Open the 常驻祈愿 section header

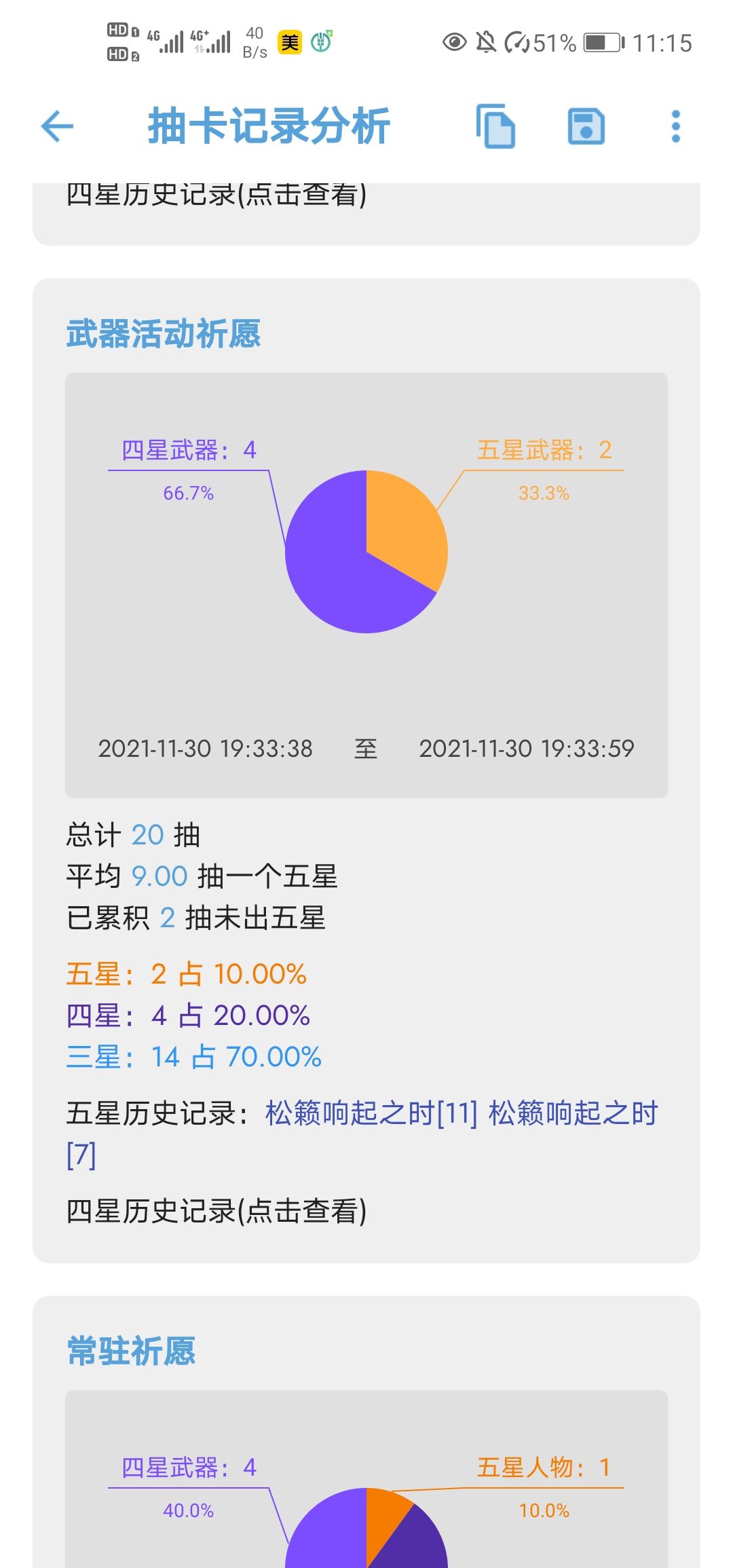(x=131, y=1351)
